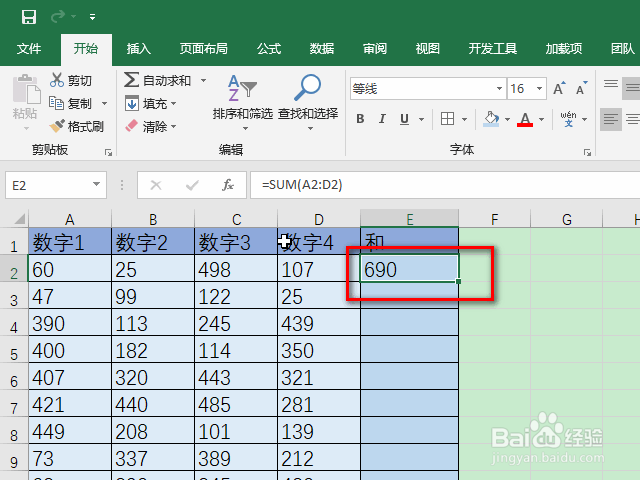The height and width of the screenshot is (480, 640).
Task: Click the 粘贴 paste icon
Action: [26, 89]
